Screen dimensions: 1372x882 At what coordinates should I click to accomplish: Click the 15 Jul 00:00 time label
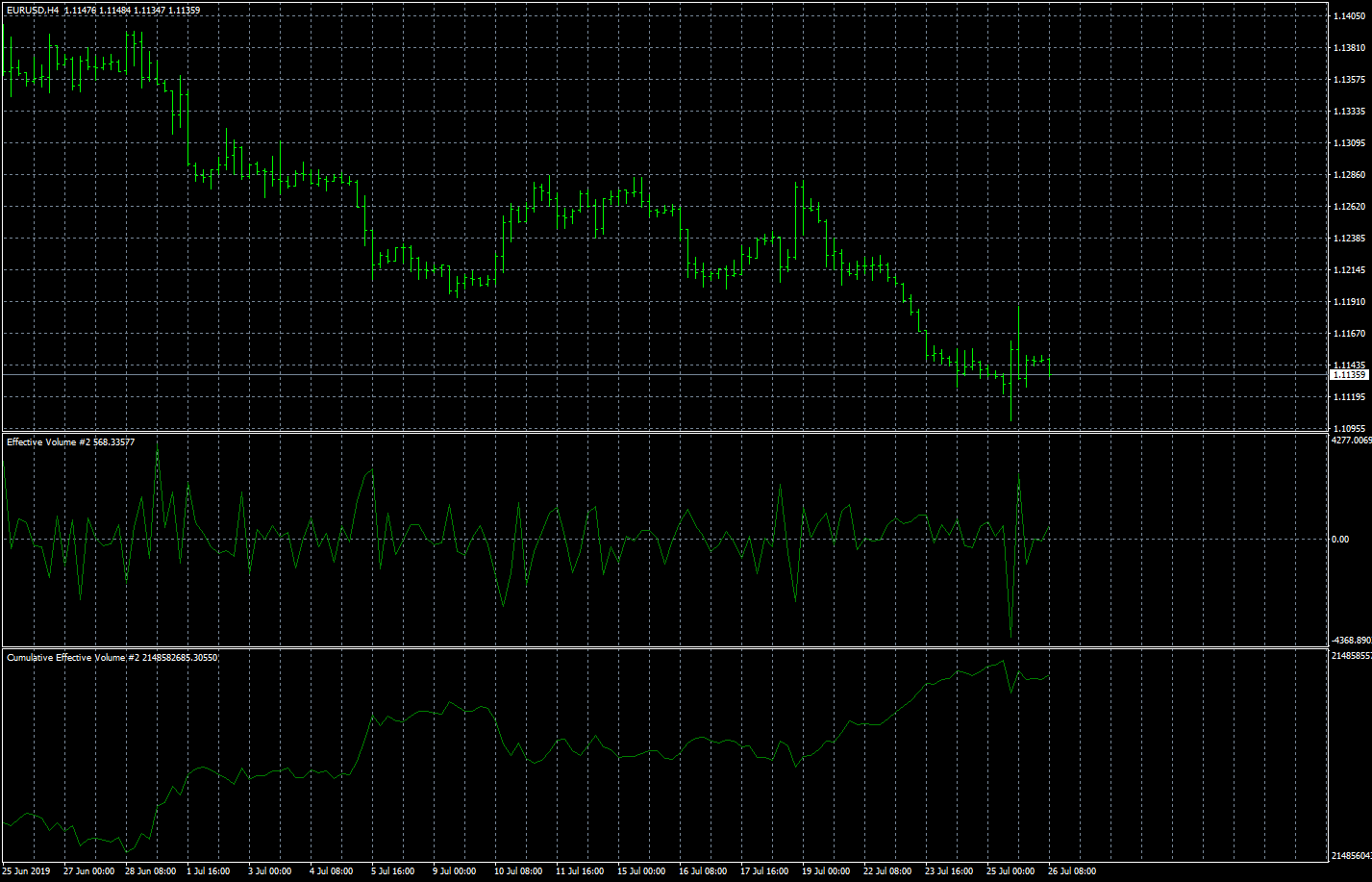coord(641,871)
